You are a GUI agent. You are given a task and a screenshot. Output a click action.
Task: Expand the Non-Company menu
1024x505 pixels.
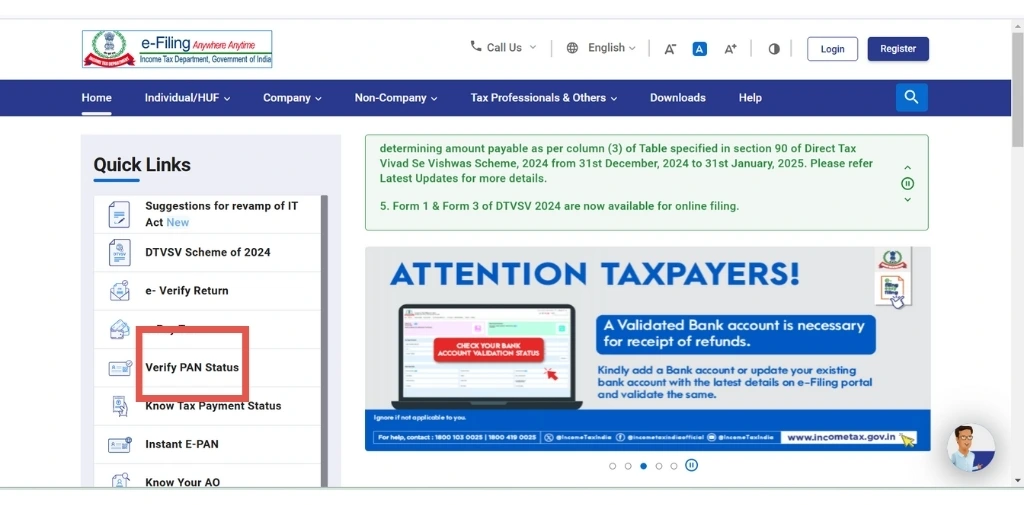pyautogui.click(x=396, y=98)
